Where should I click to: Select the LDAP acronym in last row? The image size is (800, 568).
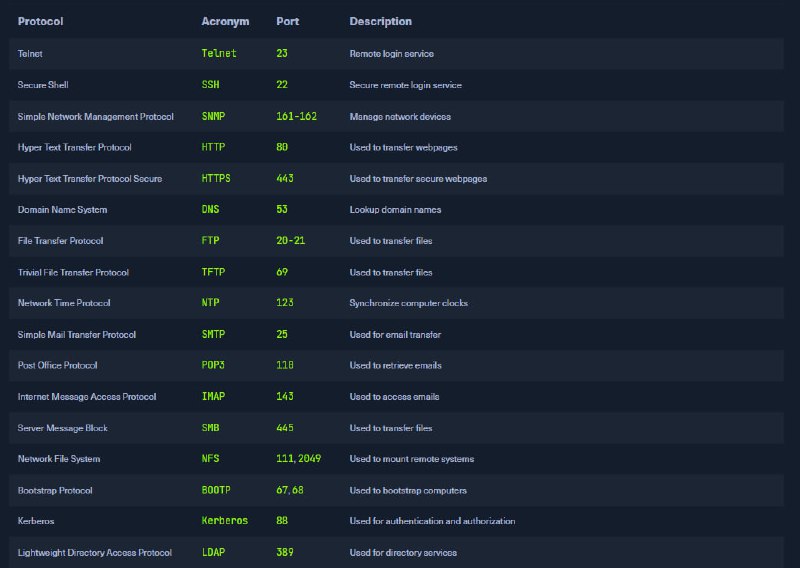(x=213, y=552)
